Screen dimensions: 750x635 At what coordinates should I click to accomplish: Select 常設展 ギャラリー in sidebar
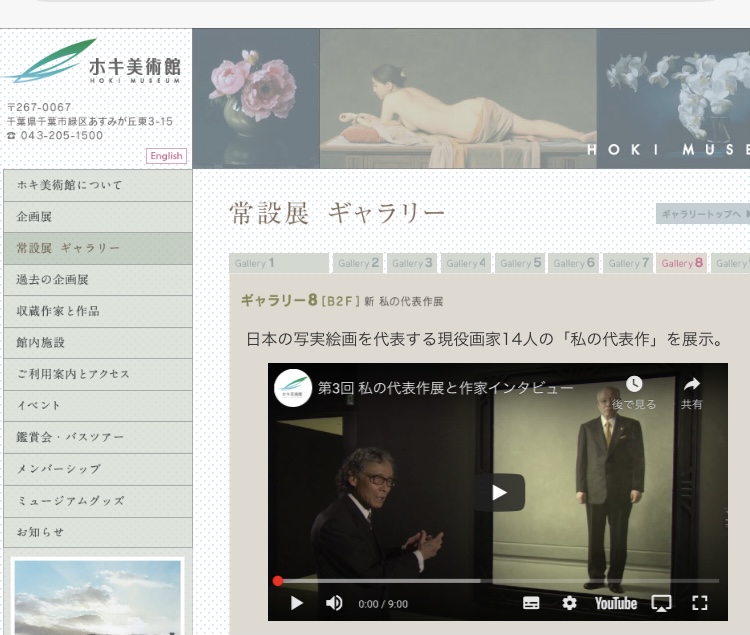click(98, 248)
